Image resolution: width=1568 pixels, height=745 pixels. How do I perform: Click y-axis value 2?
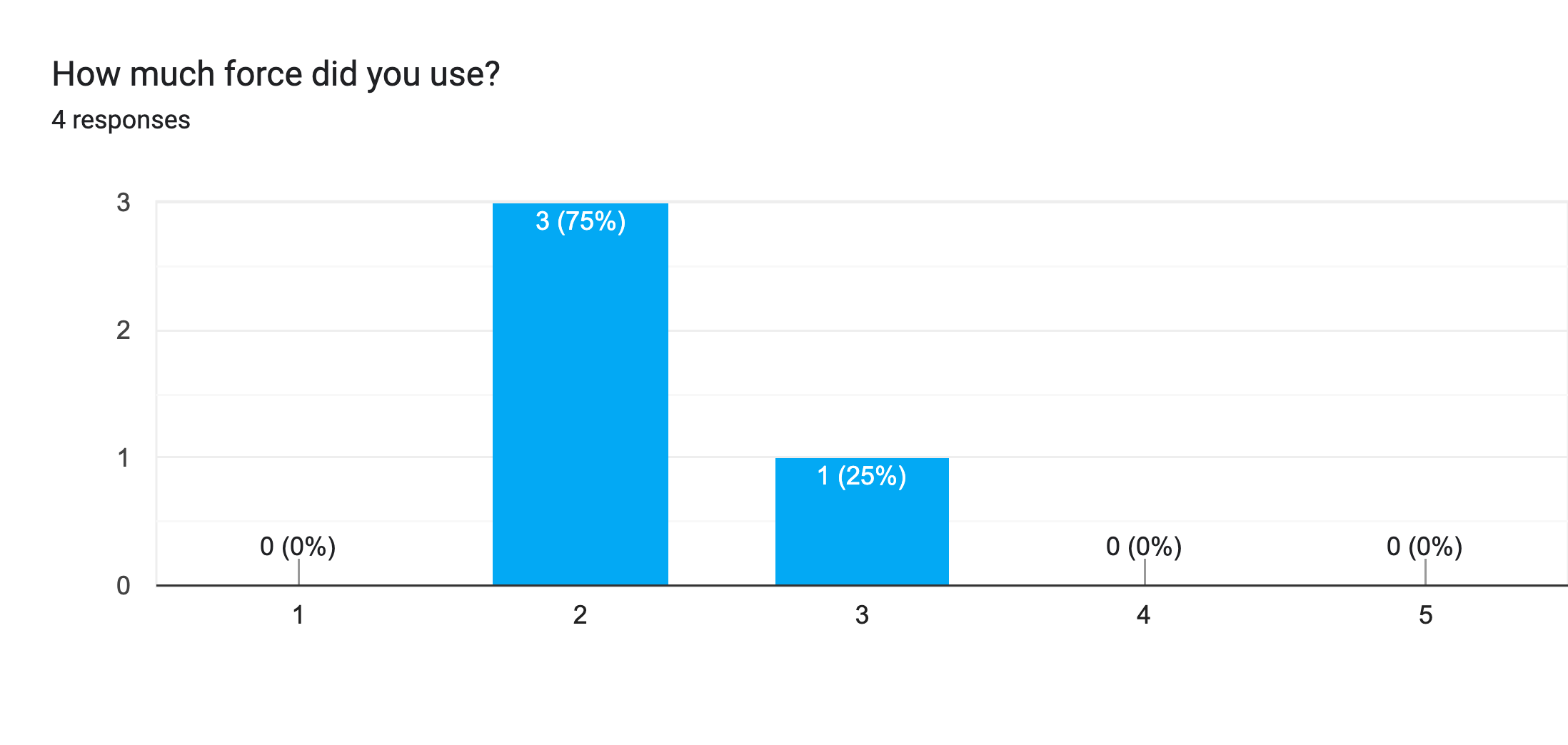pos(124,330)
